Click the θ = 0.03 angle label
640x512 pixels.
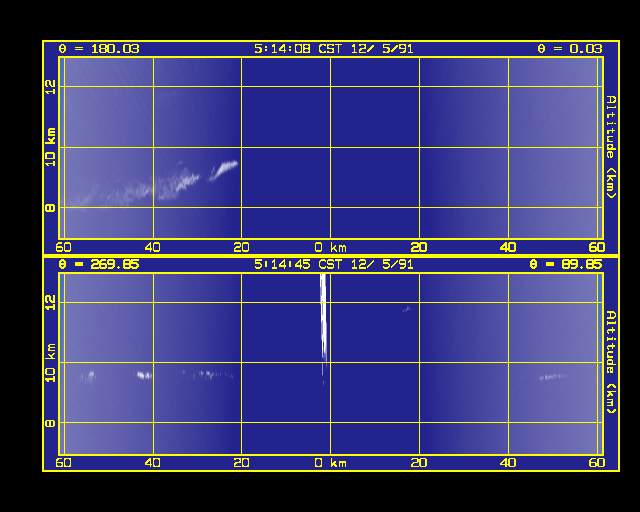569,49
